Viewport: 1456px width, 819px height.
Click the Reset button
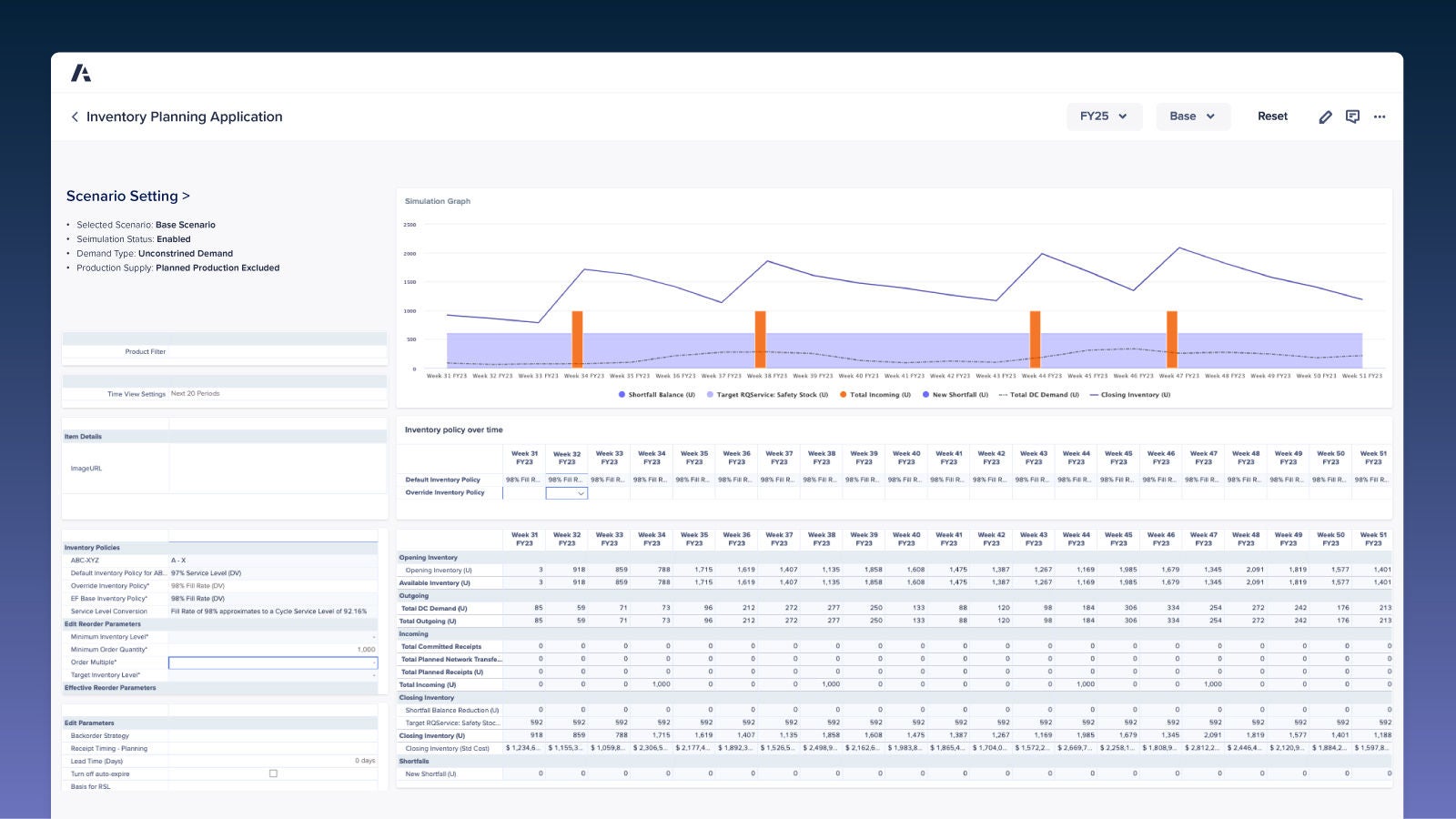pos(1272,116)
